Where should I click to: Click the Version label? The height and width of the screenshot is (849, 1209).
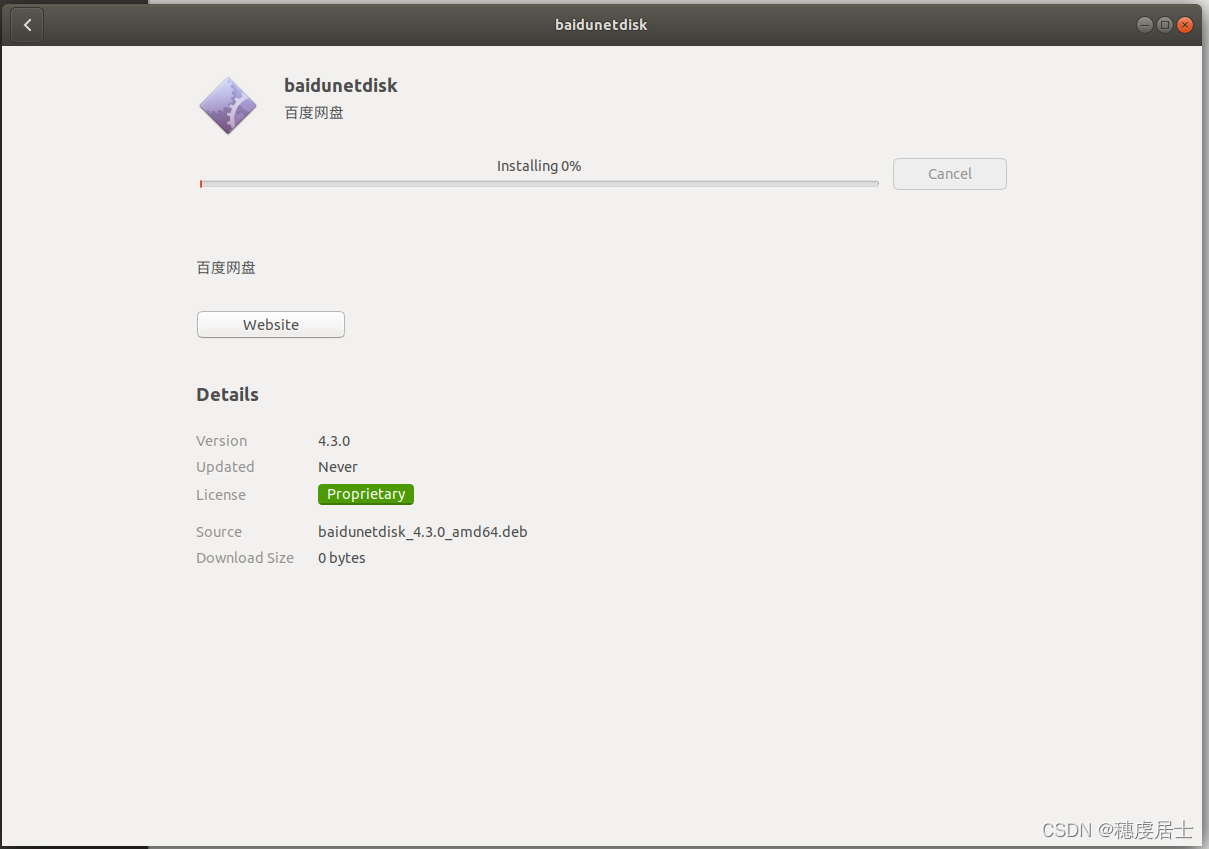coord(222,441)
